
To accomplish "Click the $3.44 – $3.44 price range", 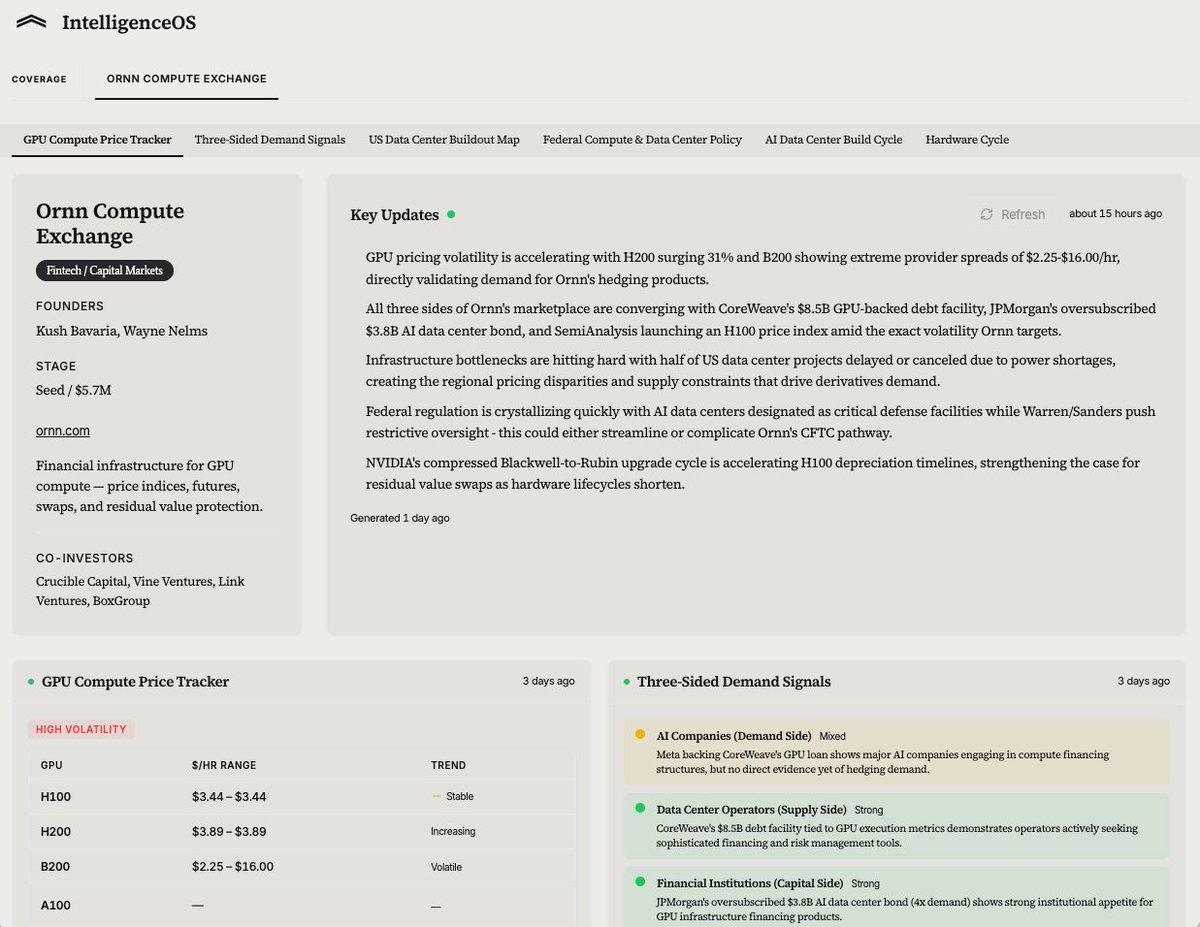I will coord(229,797).
